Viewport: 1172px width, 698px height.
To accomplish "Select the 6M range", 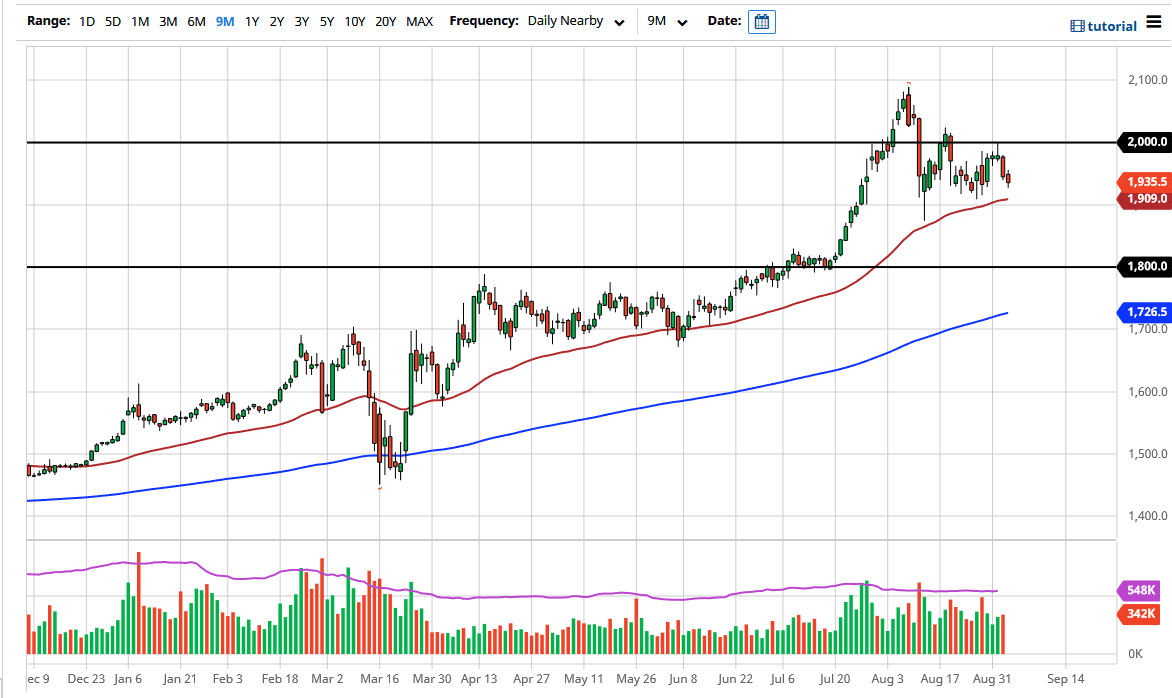I will tap(197, 22).
